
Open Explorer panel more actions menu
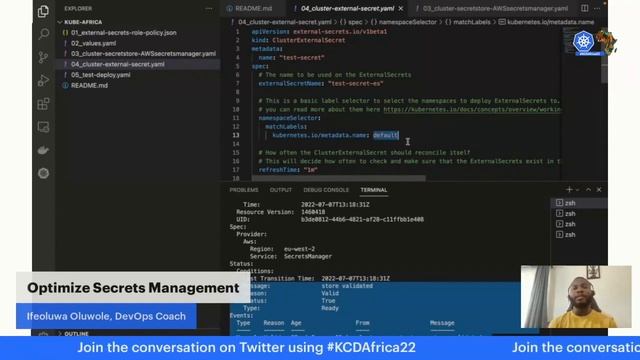tap(209, 9)
